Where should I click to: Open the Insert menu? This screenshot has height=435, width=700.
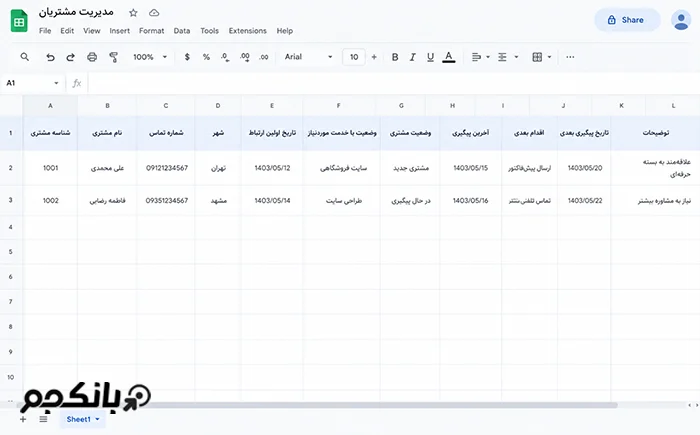coord(120,31)
